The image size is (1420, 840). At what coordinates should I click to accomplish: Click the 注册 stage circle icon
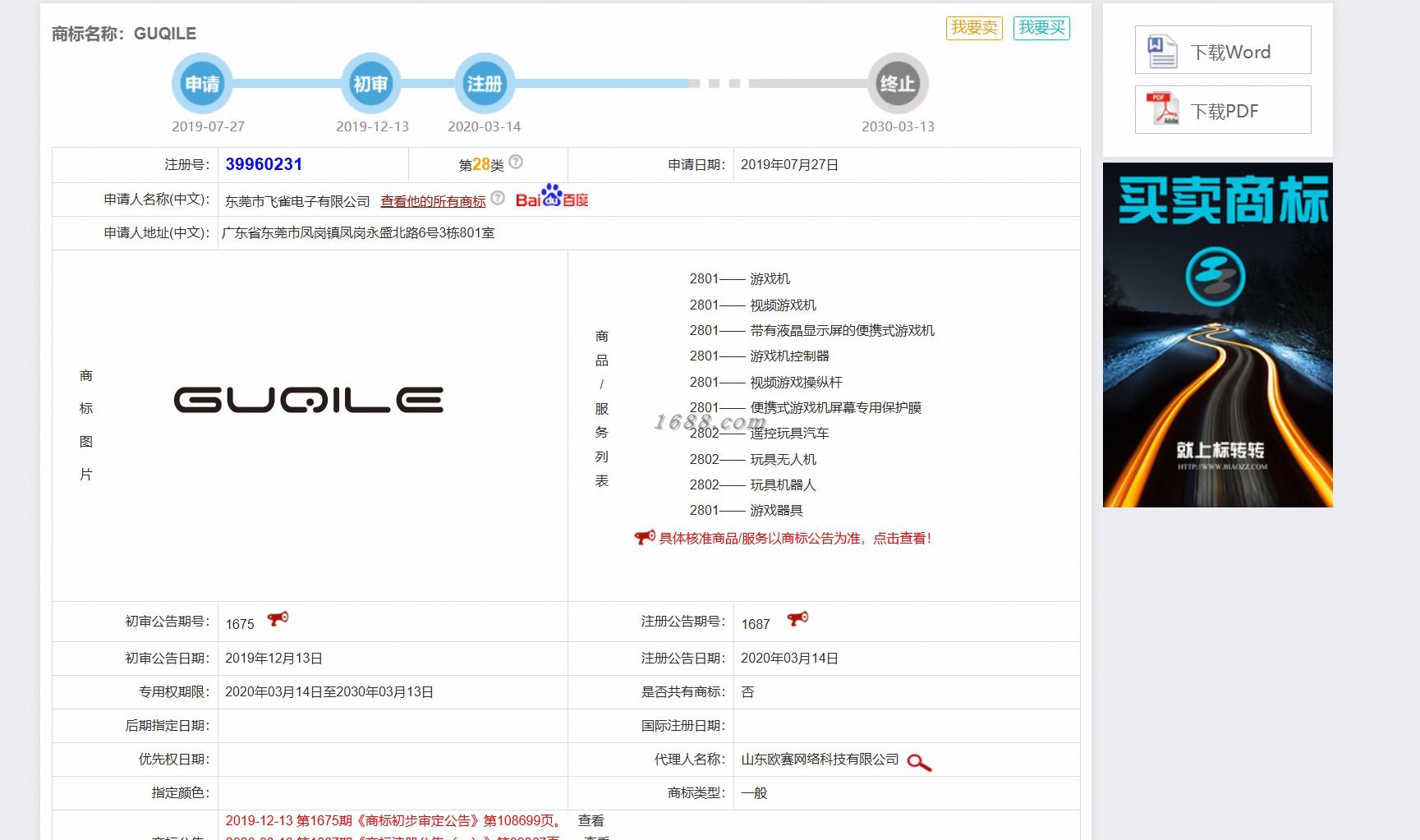pos(485,84)
